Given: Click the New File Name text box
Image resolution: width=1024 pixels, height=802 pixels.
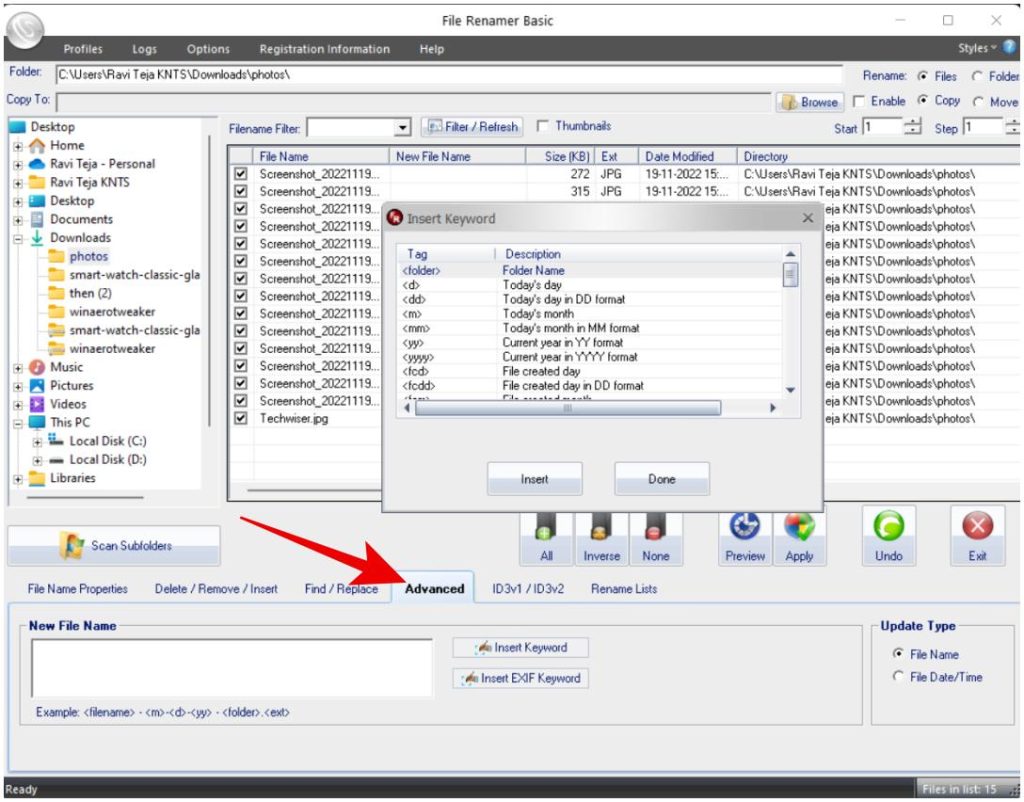Looking at the screenshot, I should coord(231,667).
